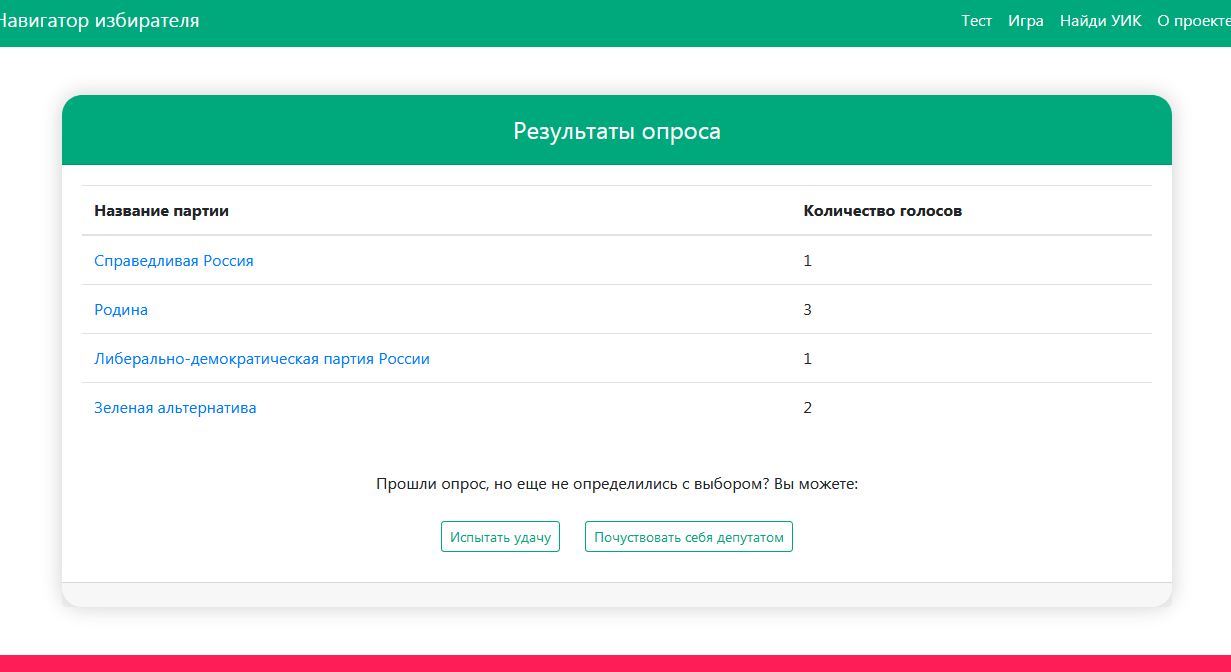Open Либерально-демократическая партия России link
1231x672 pixels.
pyautogui.click(x=262, y=359)
